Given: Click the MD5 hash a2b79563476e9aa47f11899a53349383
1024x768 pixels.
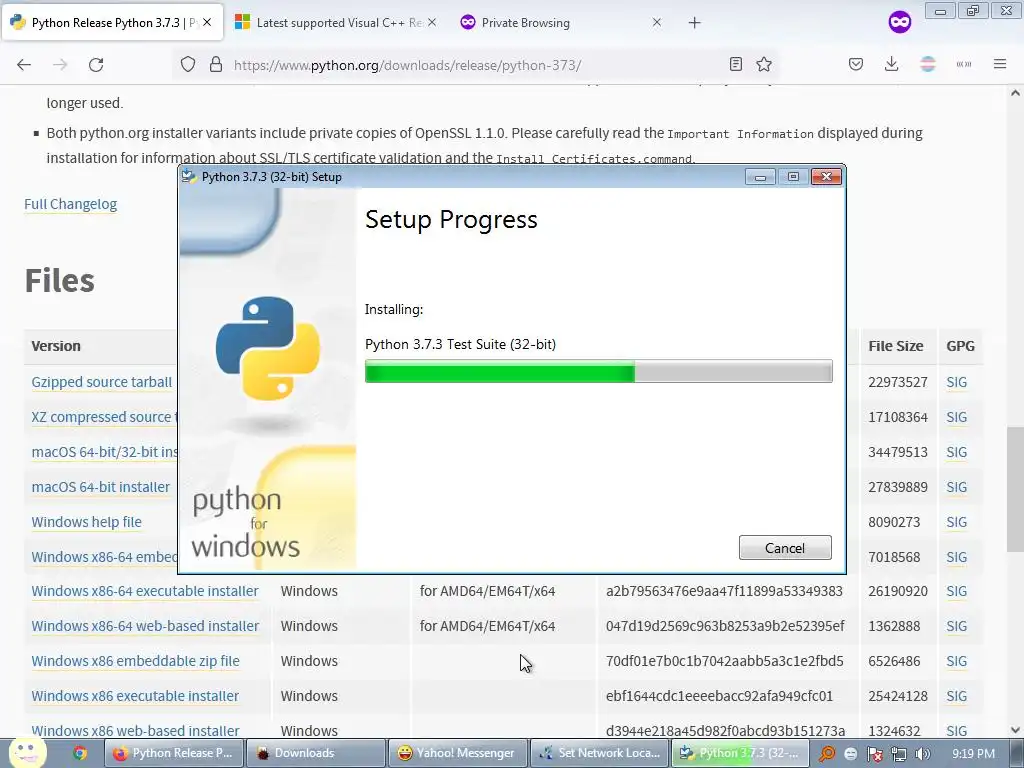Looking at the screenshot, I should point(724,591).
